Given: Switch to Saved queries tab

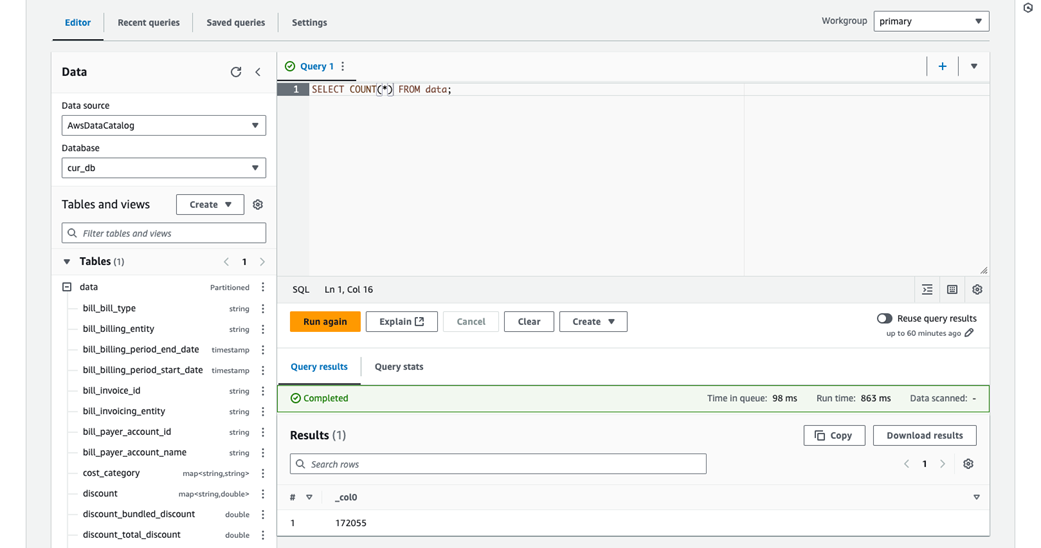Looking at the screenshot, I should (236, 23).
